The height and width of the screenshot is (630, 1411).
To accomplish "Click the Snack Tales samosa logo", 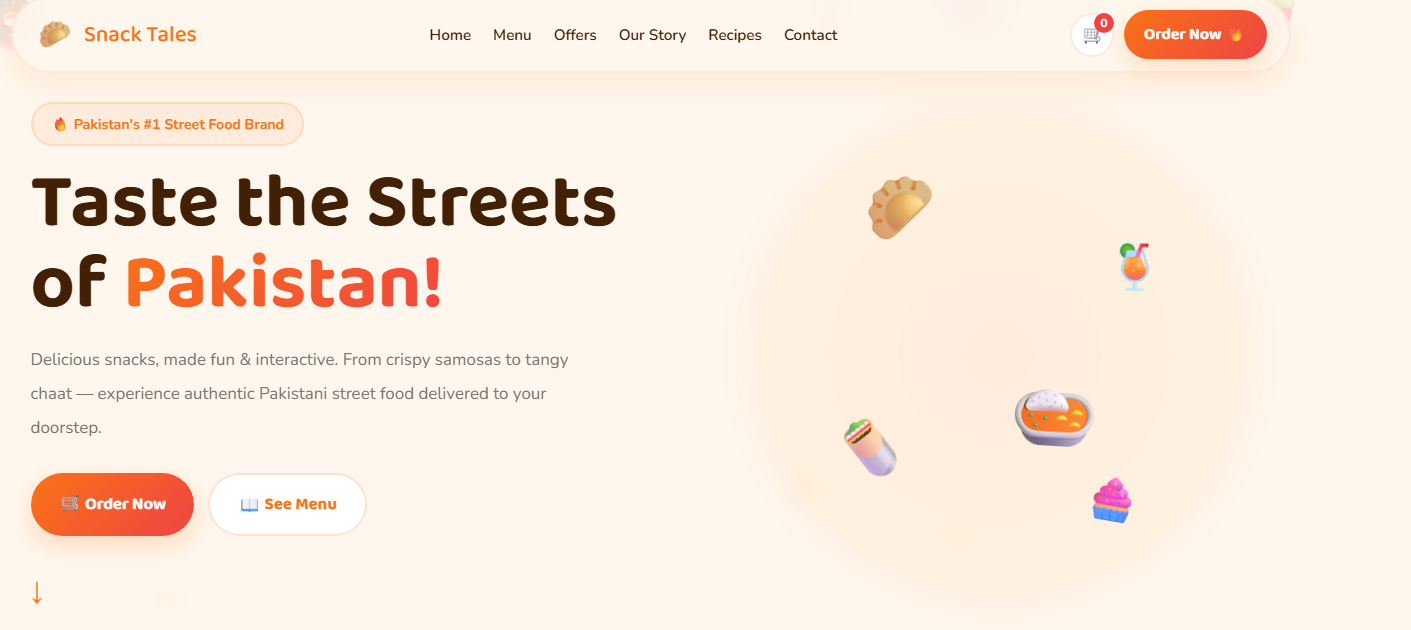I will coord(55,34).
